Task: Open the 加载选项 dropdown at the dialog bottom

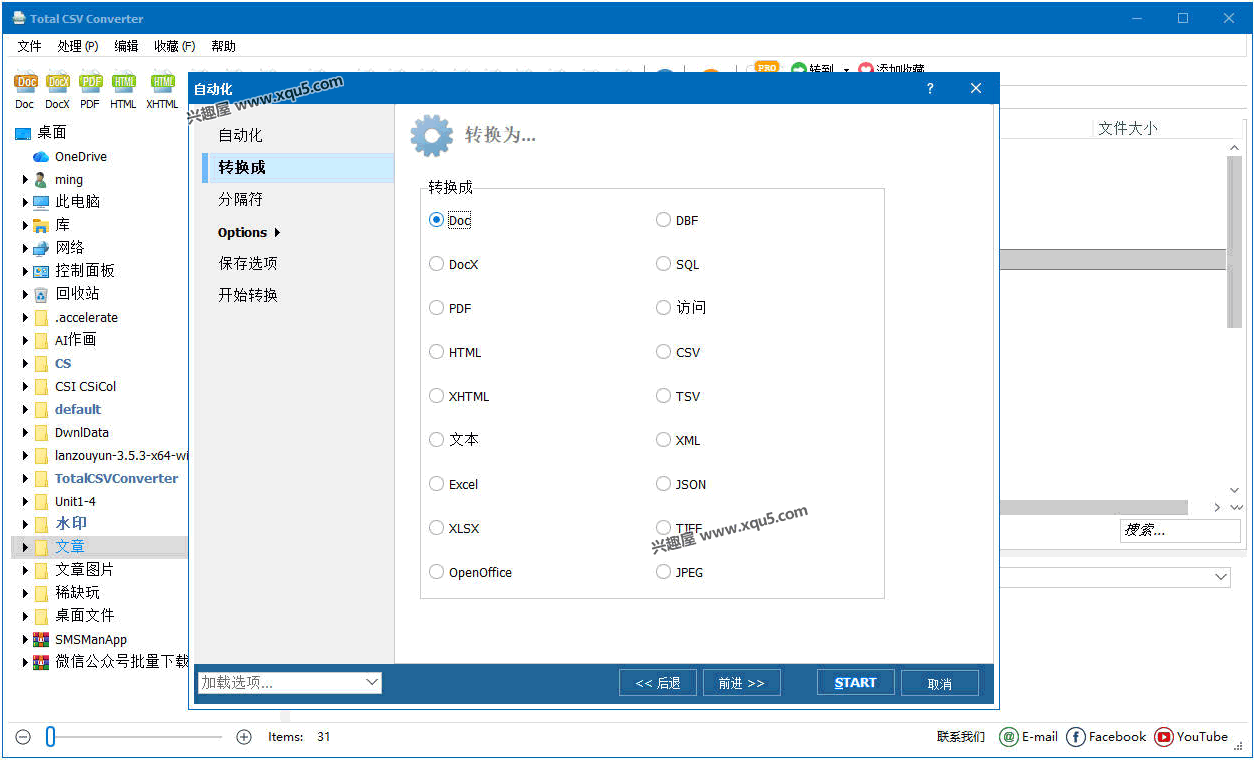Action: (288, 682)
